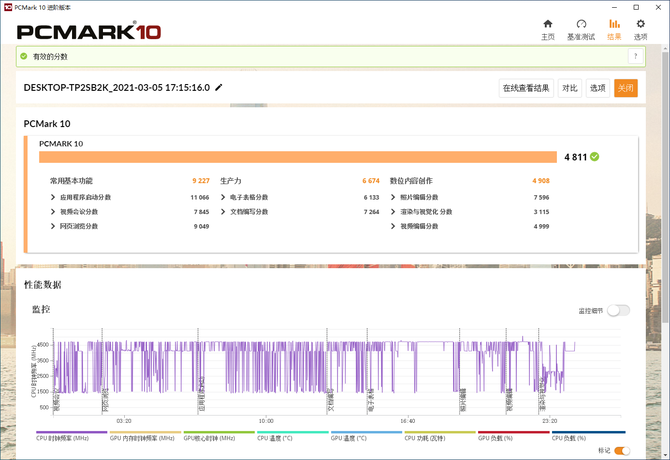
Task: Select the results (结果) bar chart icon
Action: [x=614, y=24]
